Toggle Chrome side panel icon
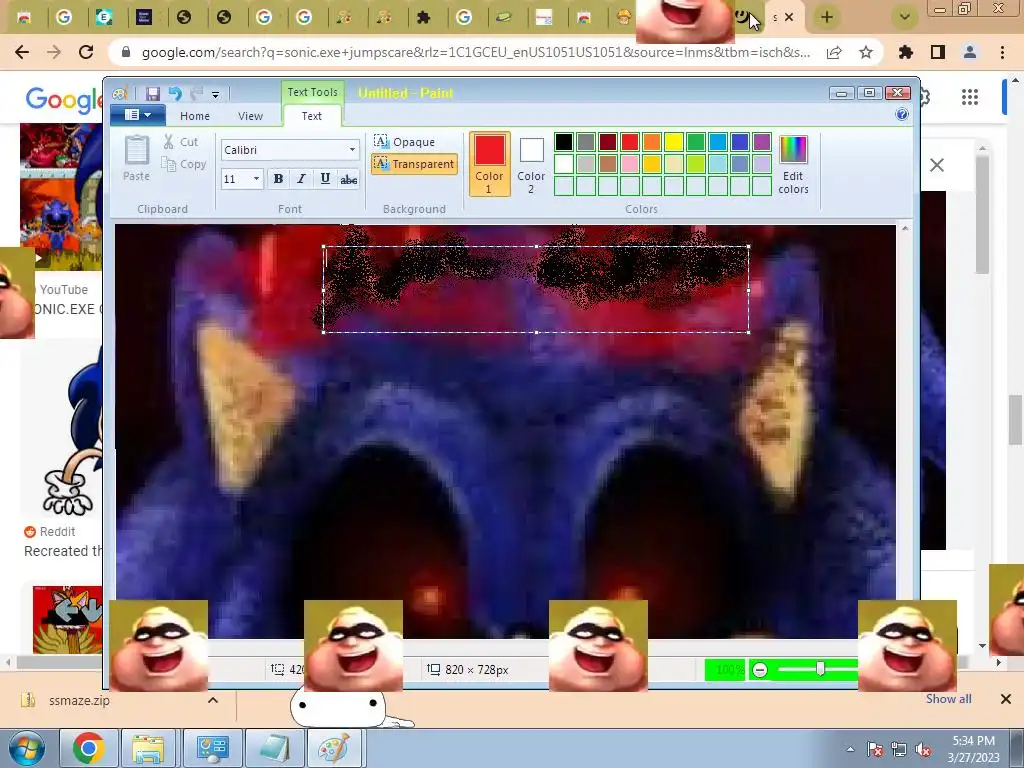 click(x=938, y=52)
